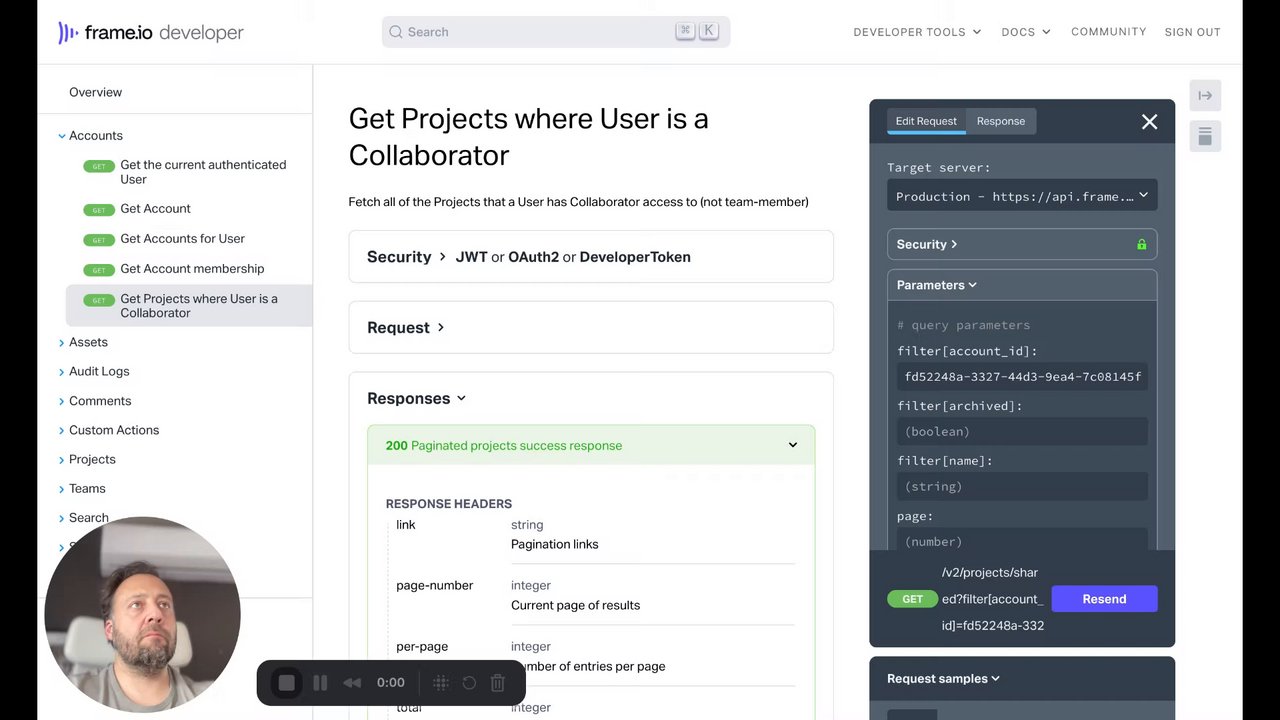Click the dotted effects icon in recorder bar
1280x720 pixels.
click(440, 683)
